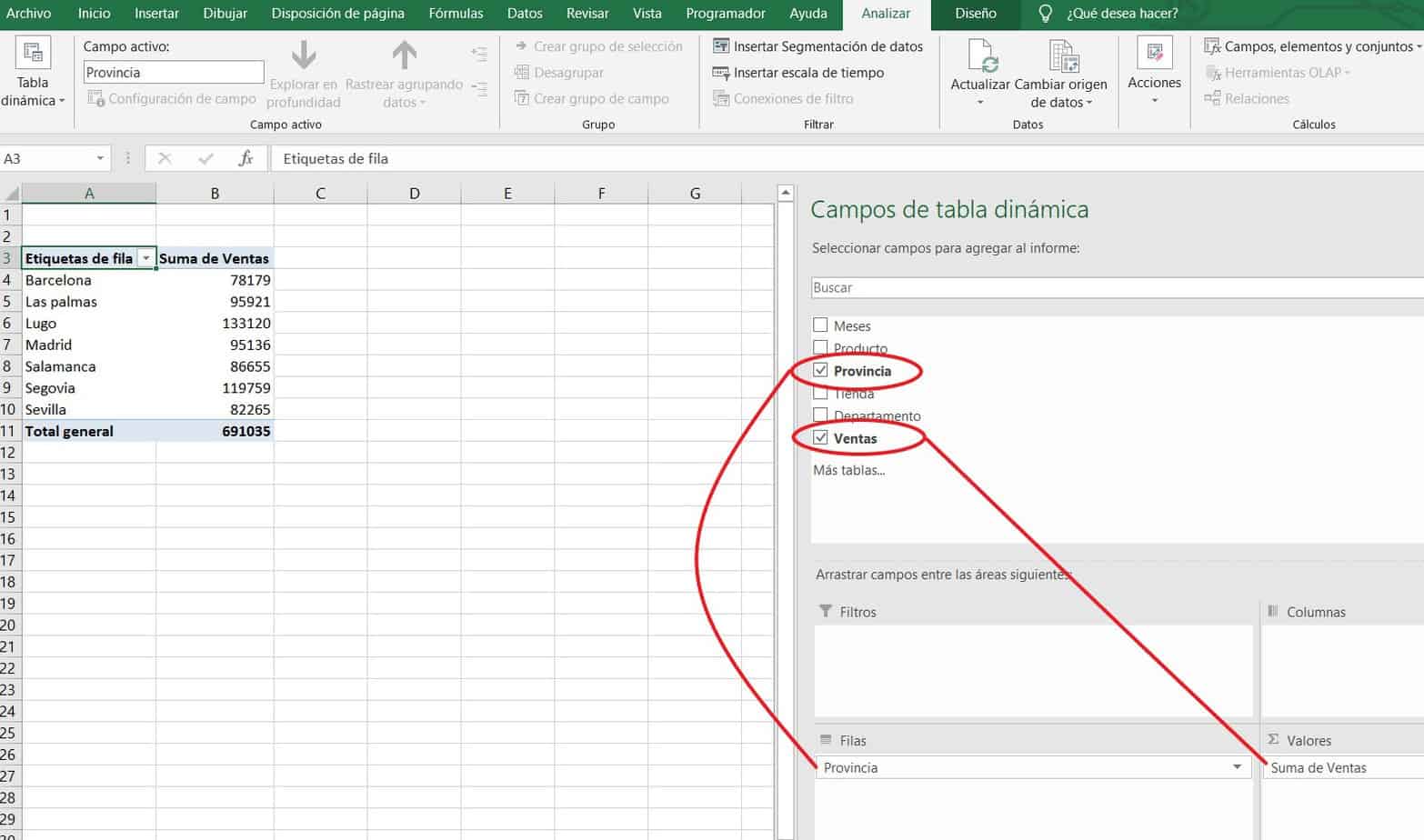Click Conexiones de filtro
Image resolution: width=1424 pixels, height=840 pixels.
783,98
